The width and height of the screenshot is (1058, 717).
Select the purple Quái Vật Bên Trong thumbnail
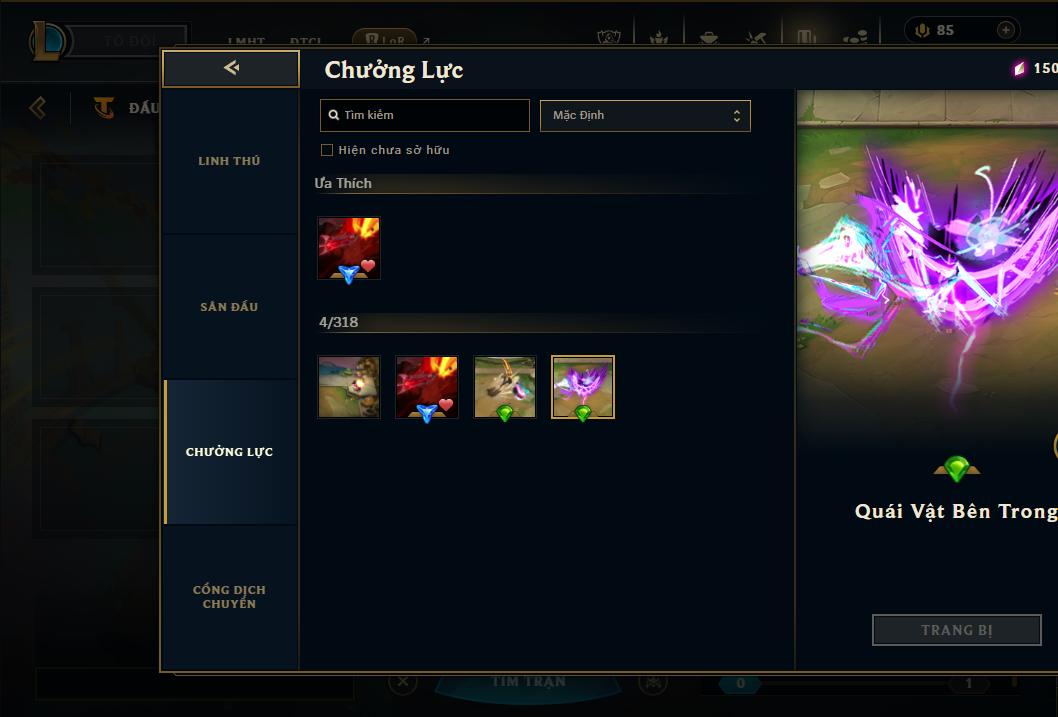point(583,387)
